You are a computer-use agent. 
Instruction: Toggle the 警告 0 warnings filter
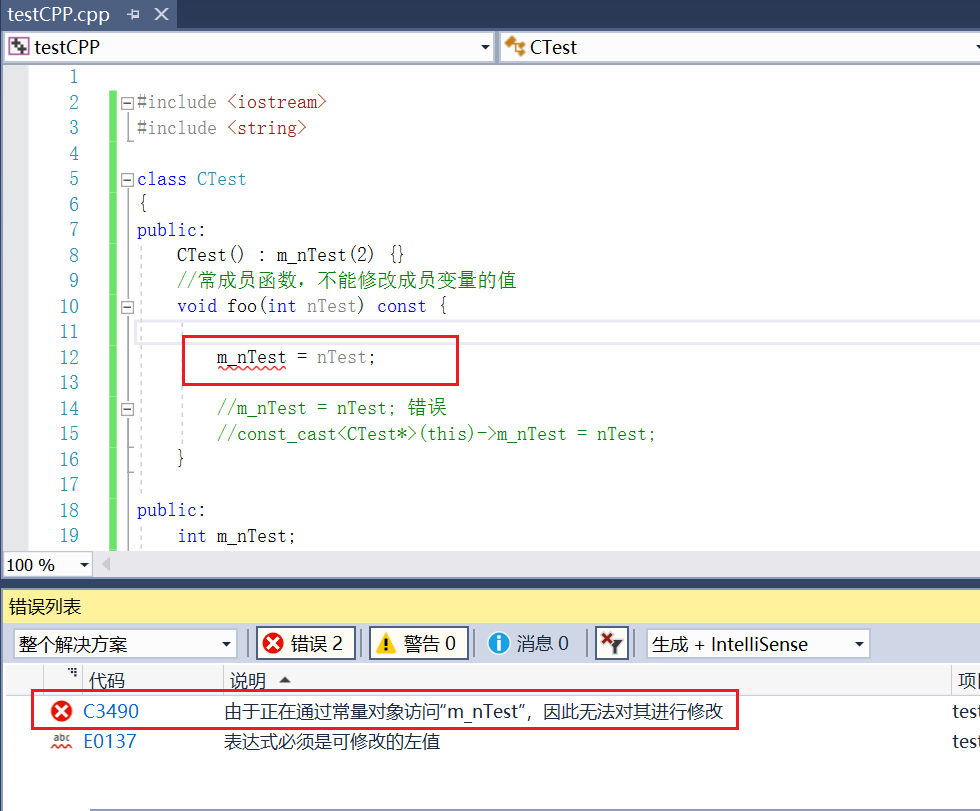(x=419, y=643)
